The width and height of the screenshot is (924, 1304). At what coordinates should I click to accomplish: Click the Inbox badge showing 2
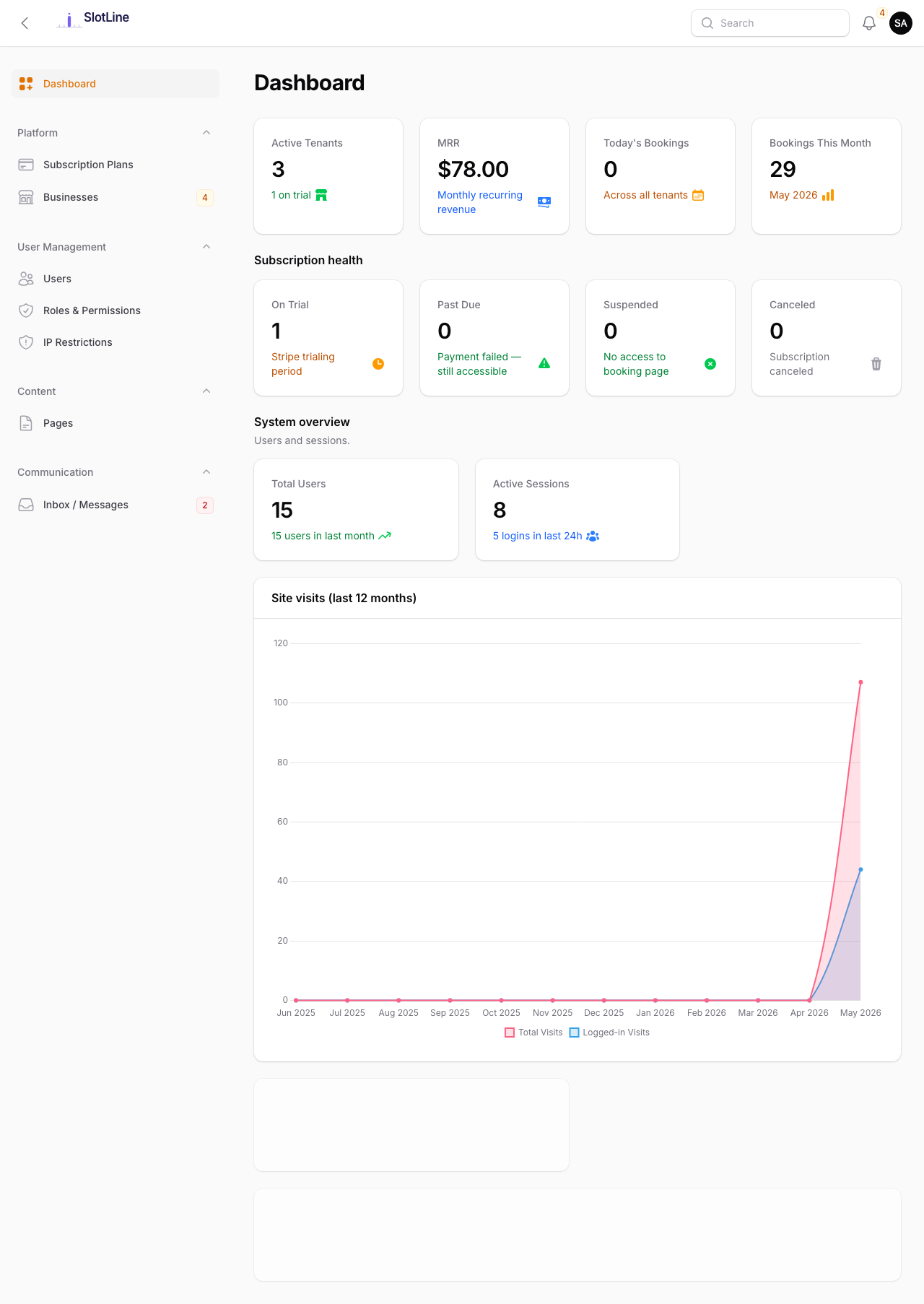[205, 505]
